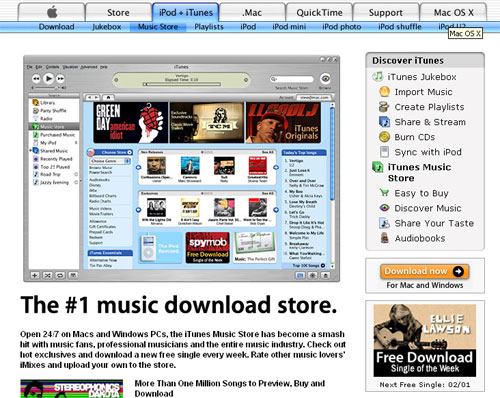Click the iTunes Jukebox music note icon

click(x=378, y=76)
